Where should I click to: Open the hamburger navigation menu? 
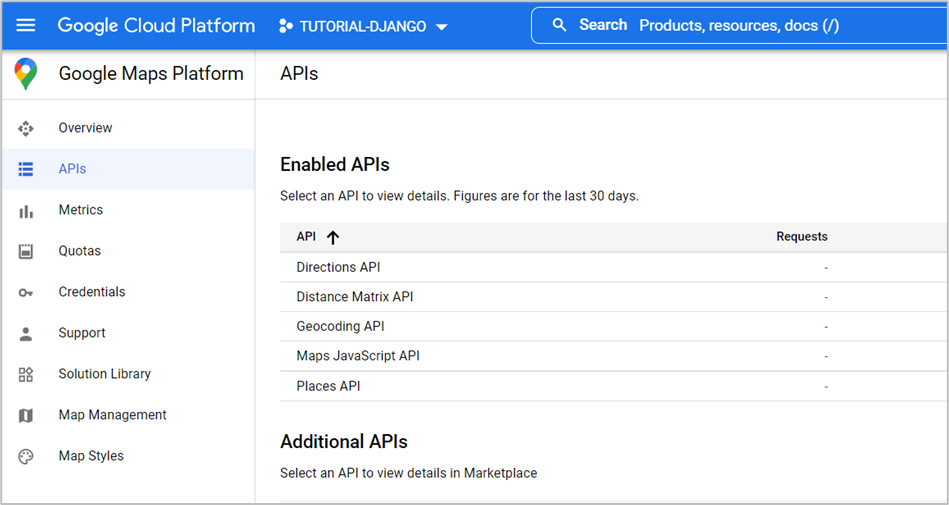tap(25, 25)
